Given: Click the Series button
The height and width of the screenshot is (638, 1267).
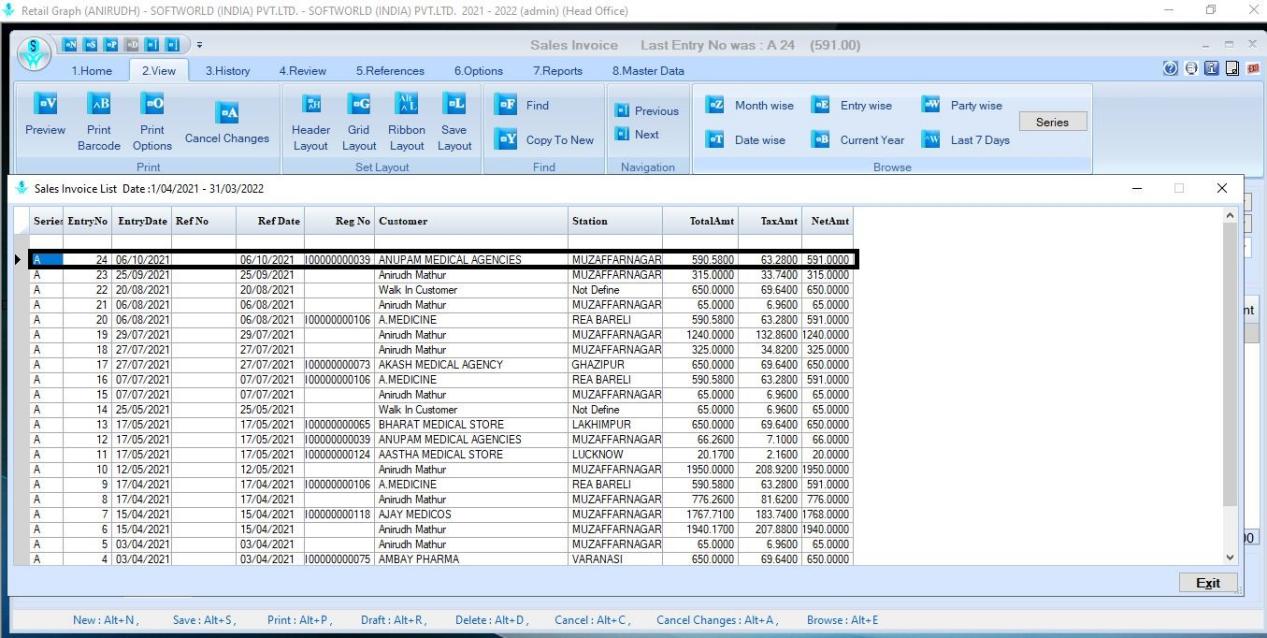Looking at the screenshot, I should 1052,122.
